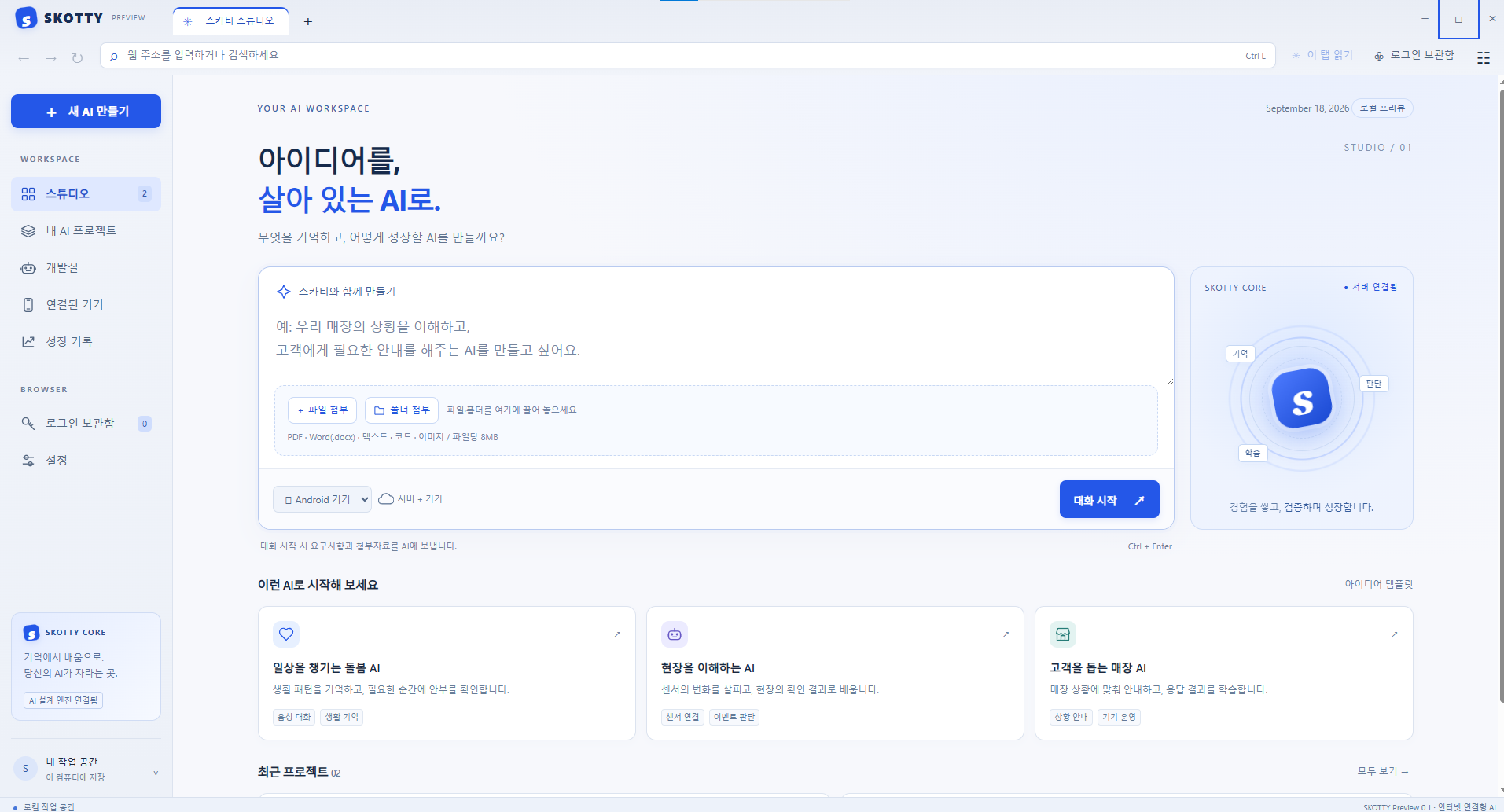Click the Skotty Core S emblem
The height and width of the screenshot is (812, 1504).
[1302, 399]
